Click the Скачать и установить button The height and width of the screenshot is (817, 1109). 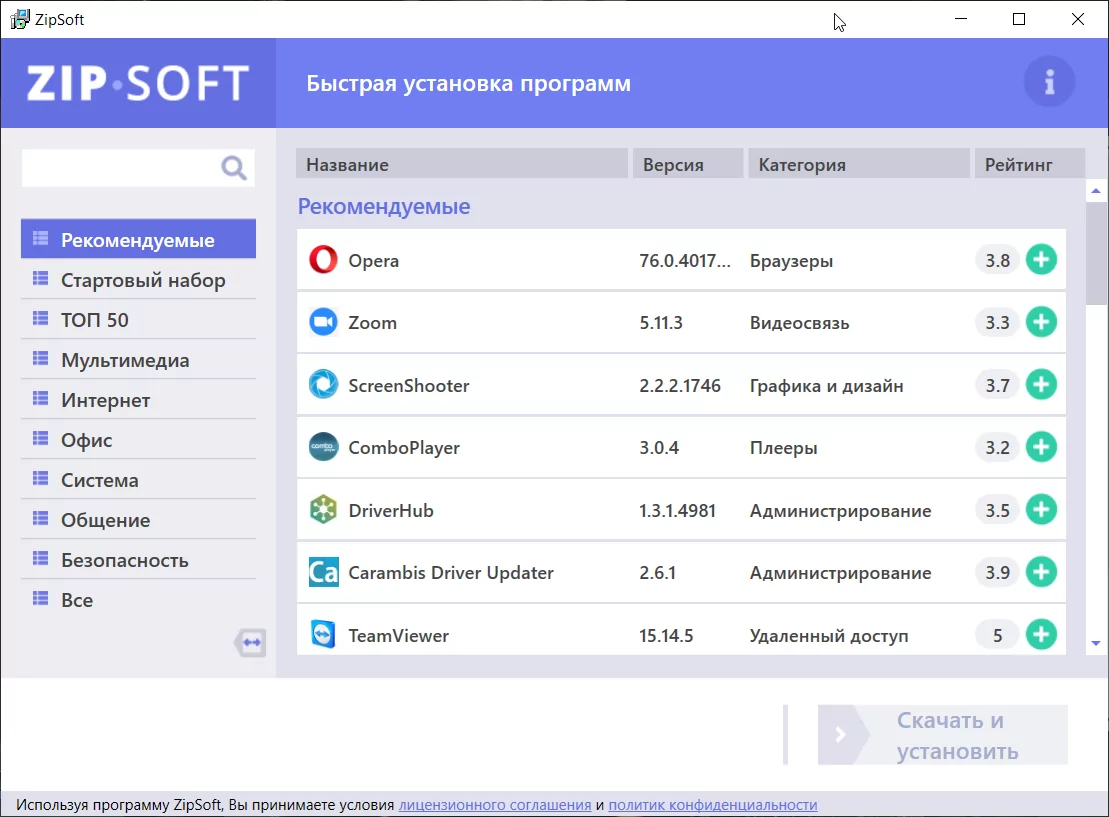943,735
